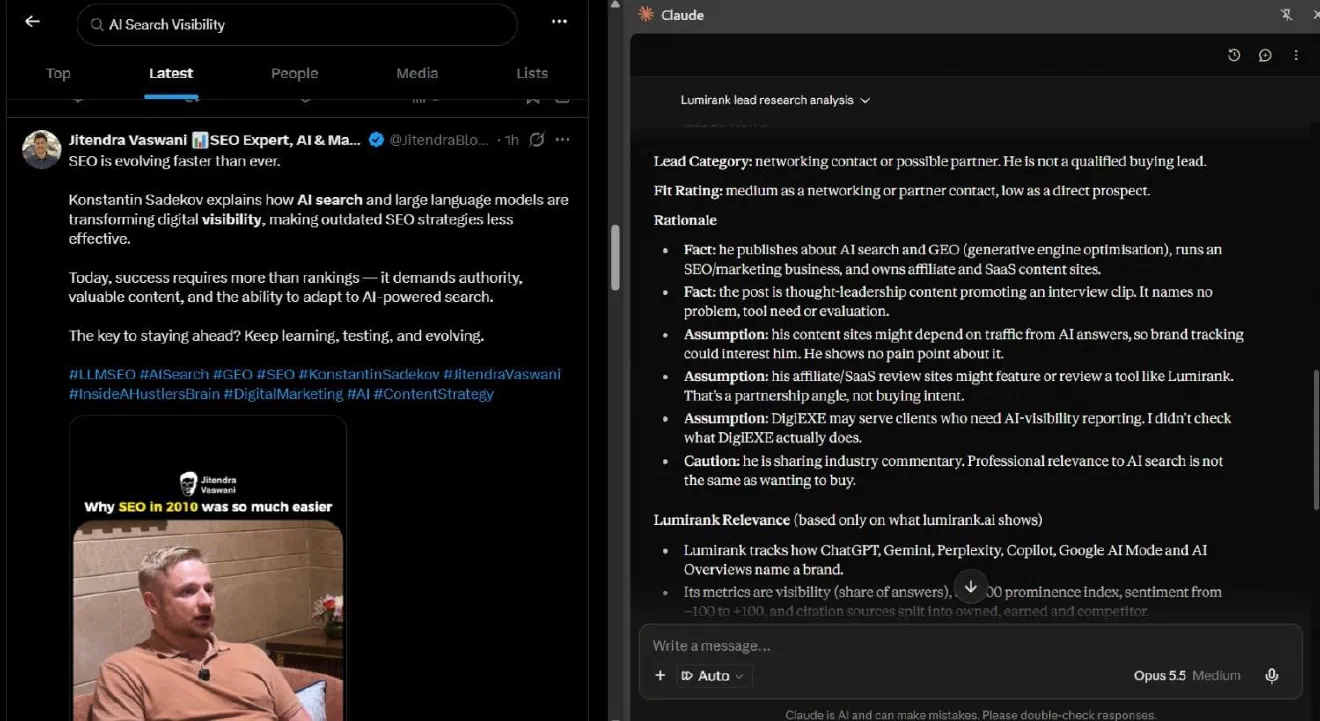
Task: Open the Grok action icon on the post
Action: pos(537,140)
